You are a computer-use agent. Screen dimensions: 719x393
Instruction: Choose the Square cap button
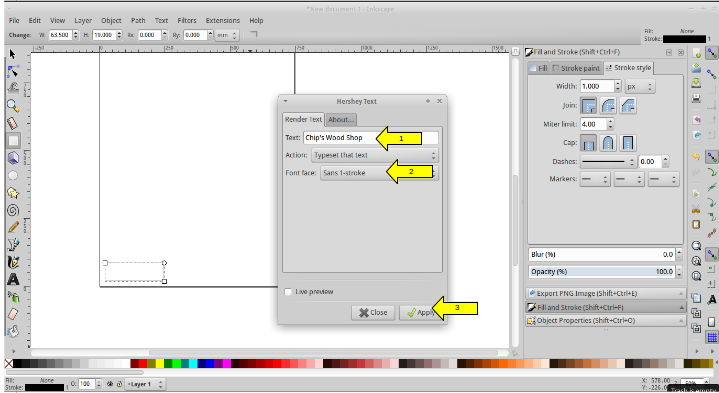[628, 143]
